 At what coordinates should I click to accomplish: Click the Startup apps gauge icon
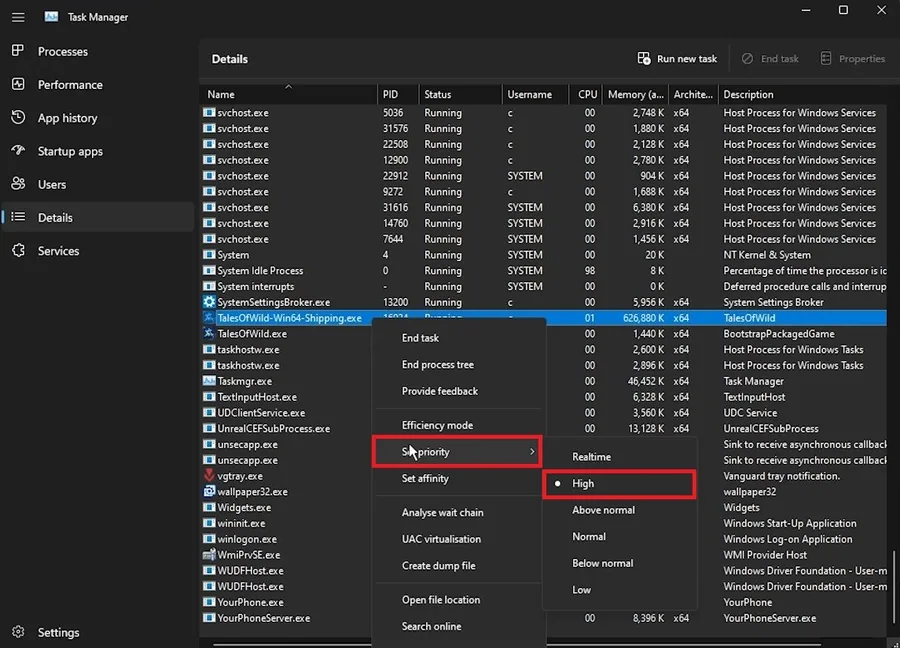pos(18,150)
